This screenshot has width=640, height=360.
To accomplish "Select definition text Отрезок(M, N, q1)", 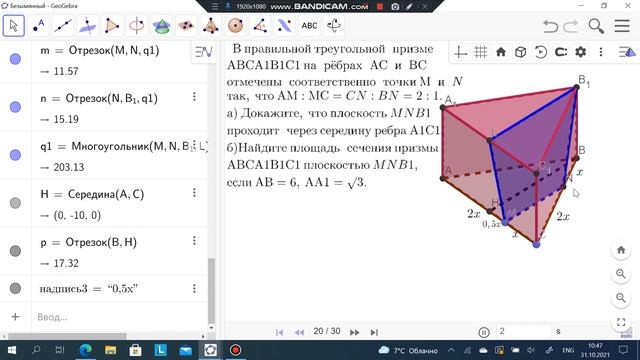I will click(114, 50).
